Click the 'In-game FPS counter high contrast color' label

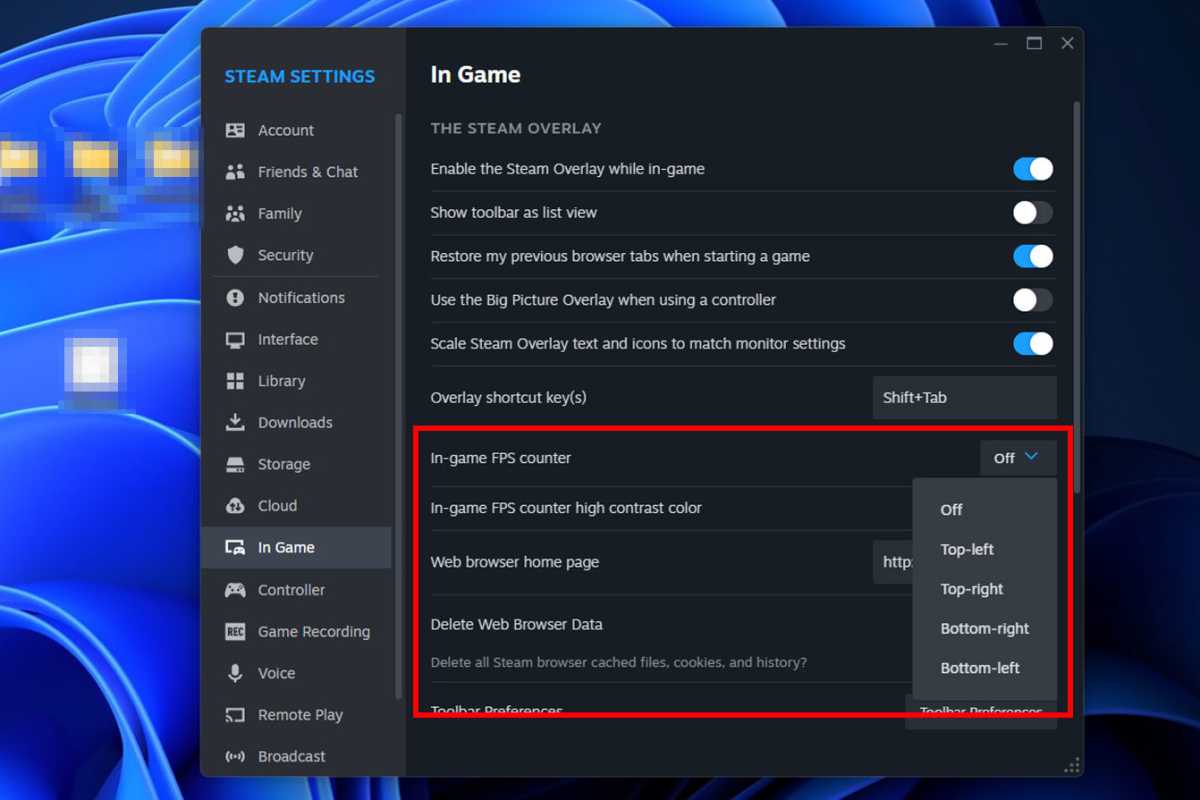pyautogui.click(x=566, y=508)
